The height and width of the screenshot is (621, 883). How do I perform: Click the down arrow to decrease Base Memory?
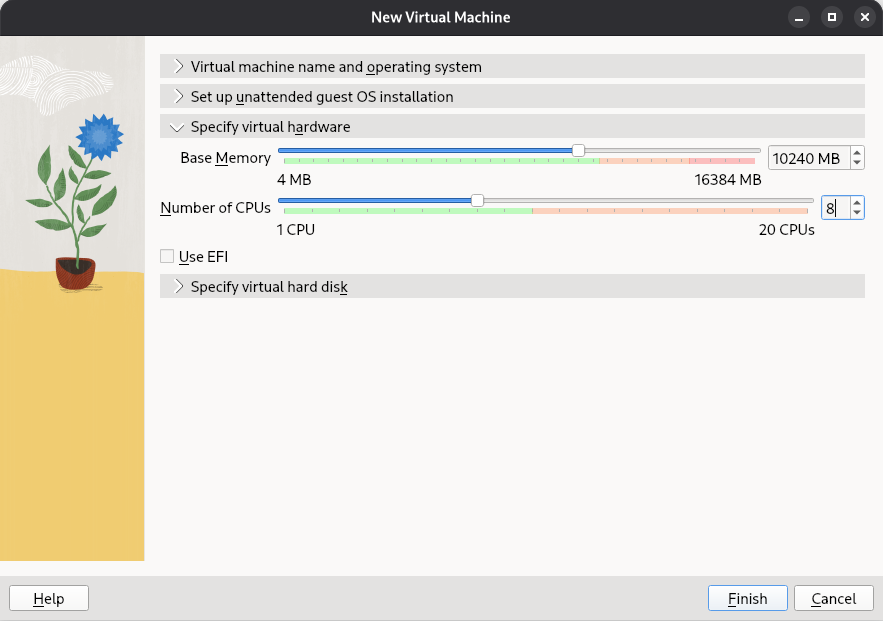[856, 163]
